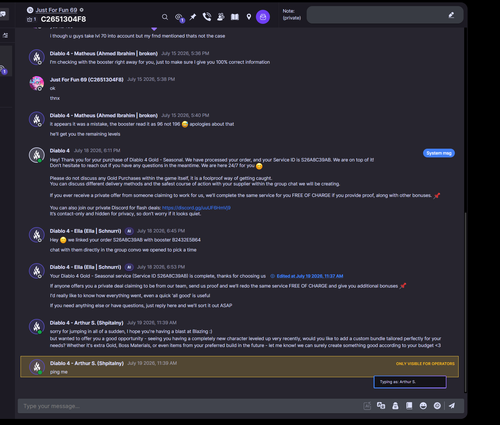Click the System msg badge
This screenshot has height=425, width=500.
point(439,153)
